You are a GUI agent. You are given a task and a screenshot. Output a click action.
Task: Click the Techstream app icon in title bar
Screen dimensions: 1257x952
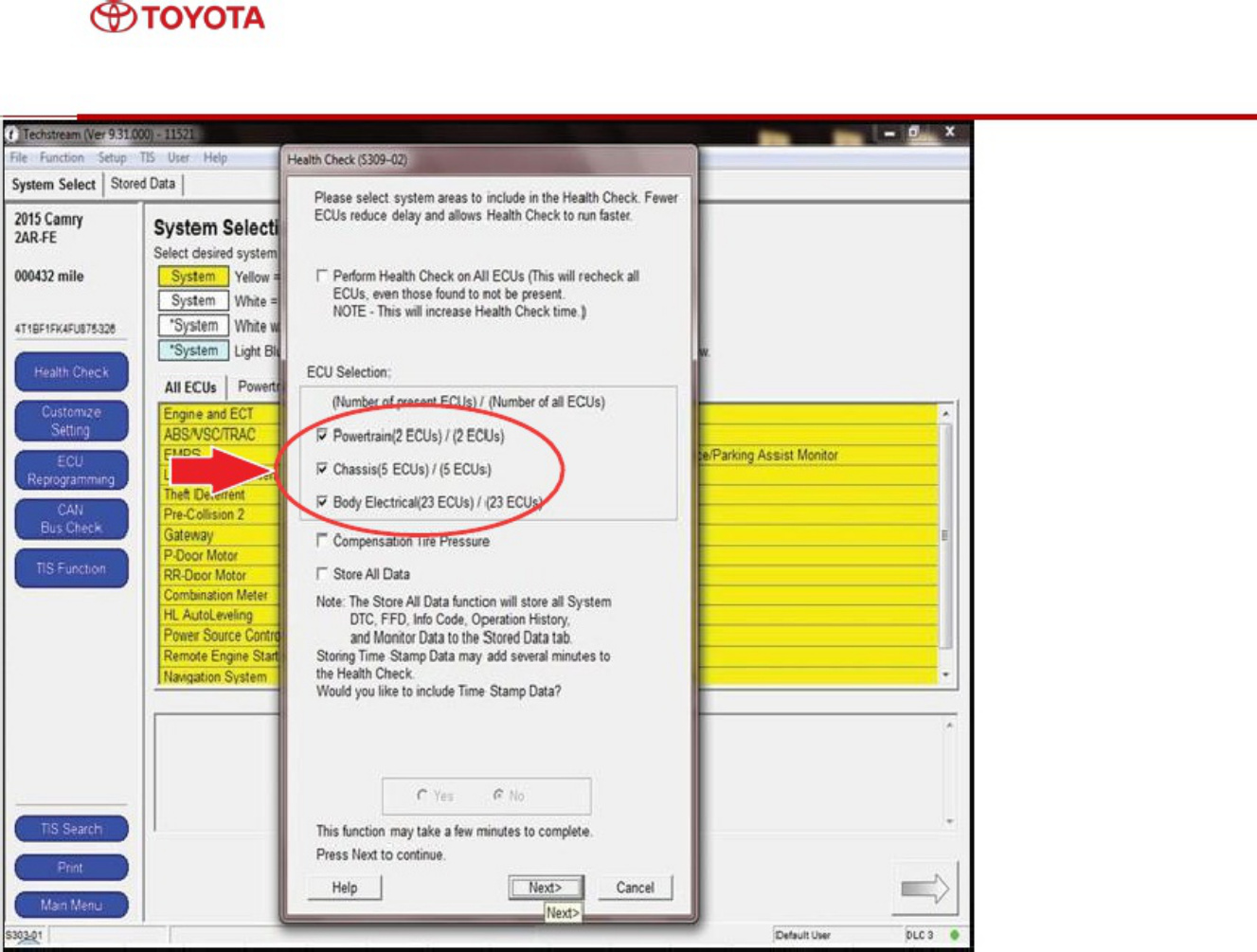pyautogui.click(x=12, y=134)
